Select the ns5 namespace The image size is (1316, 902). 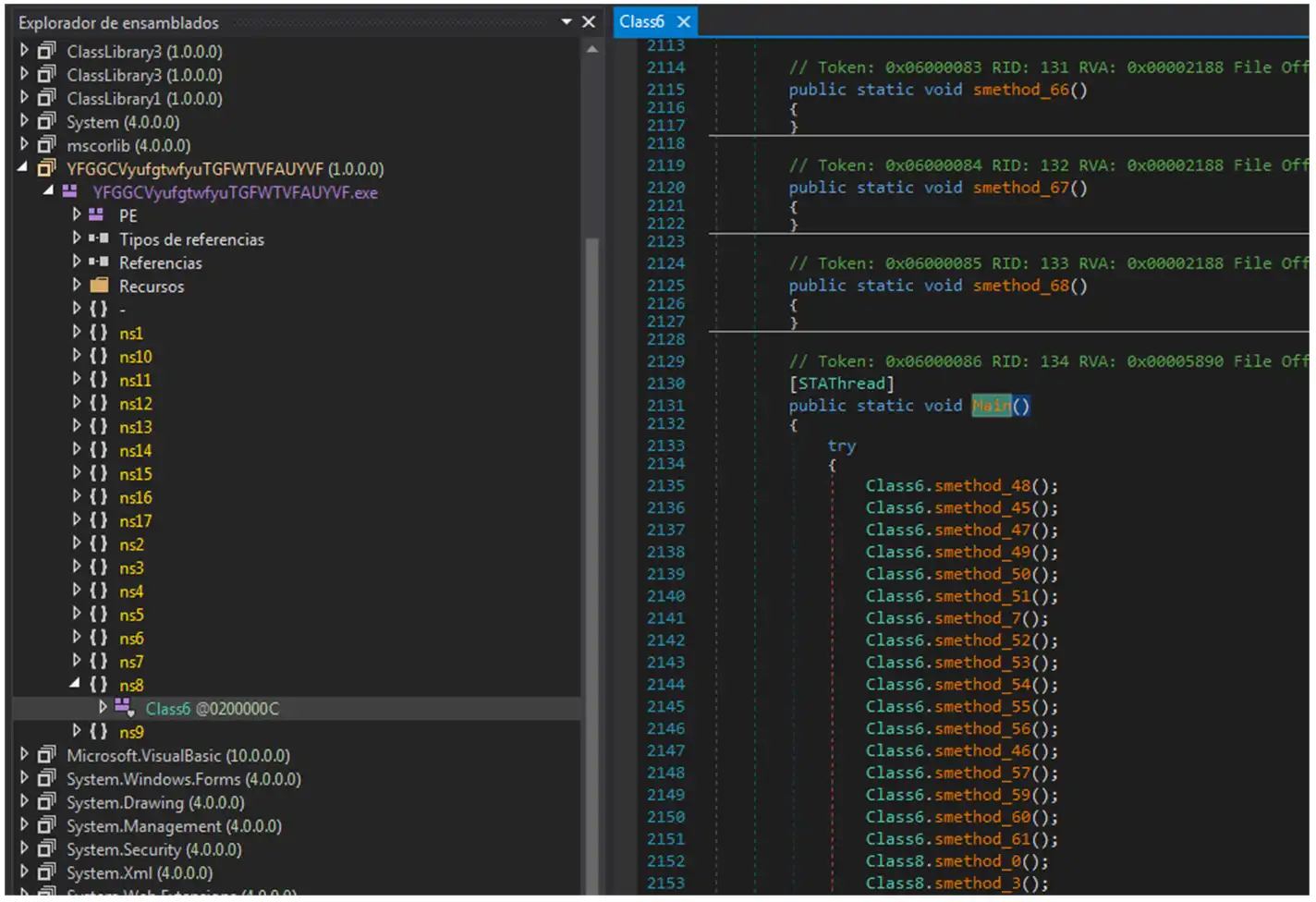tap(131, 615)
